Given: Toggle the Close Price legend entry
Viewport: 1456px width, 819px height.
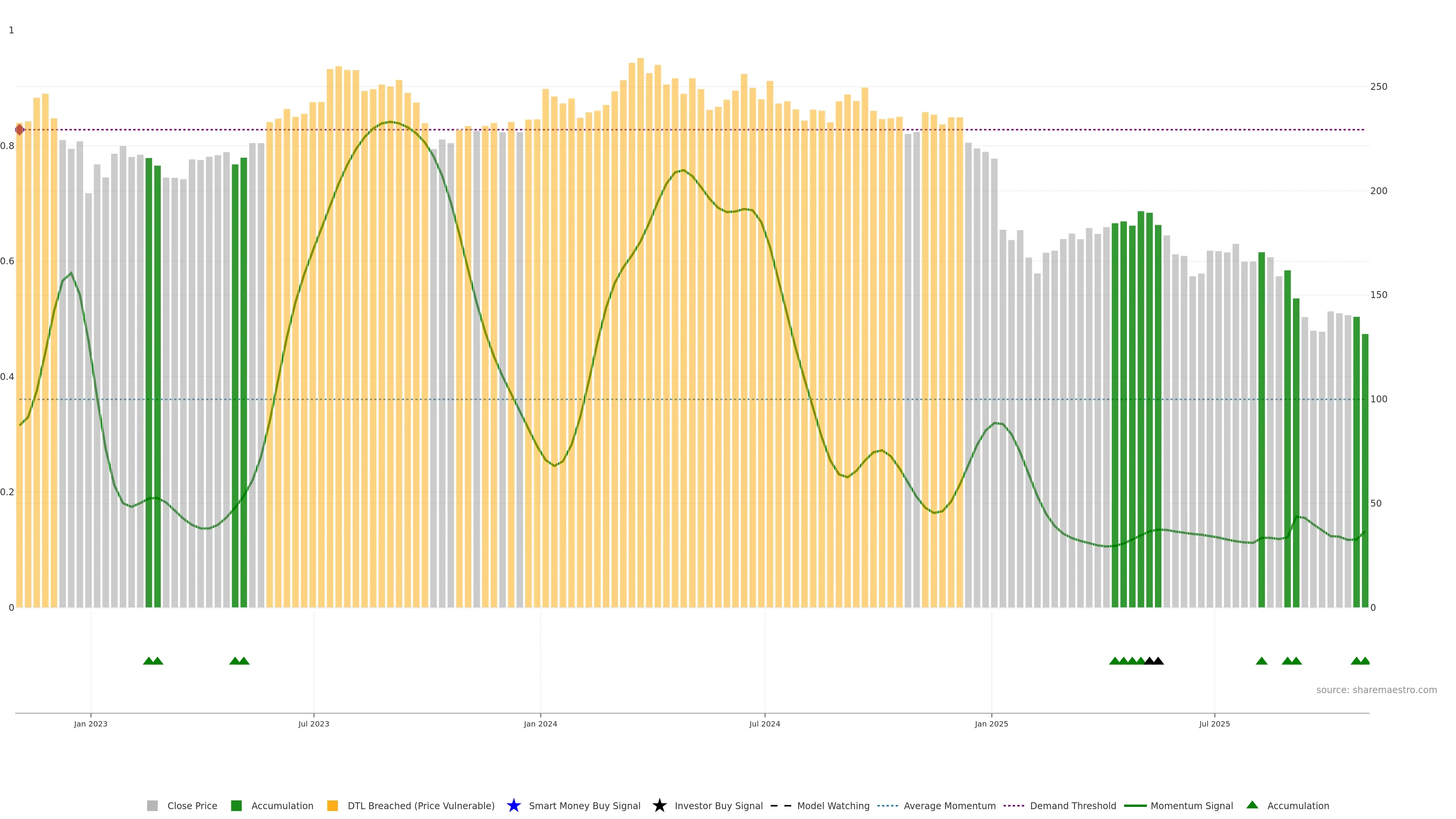Looking at the screenshot, I should click(191, 805).
